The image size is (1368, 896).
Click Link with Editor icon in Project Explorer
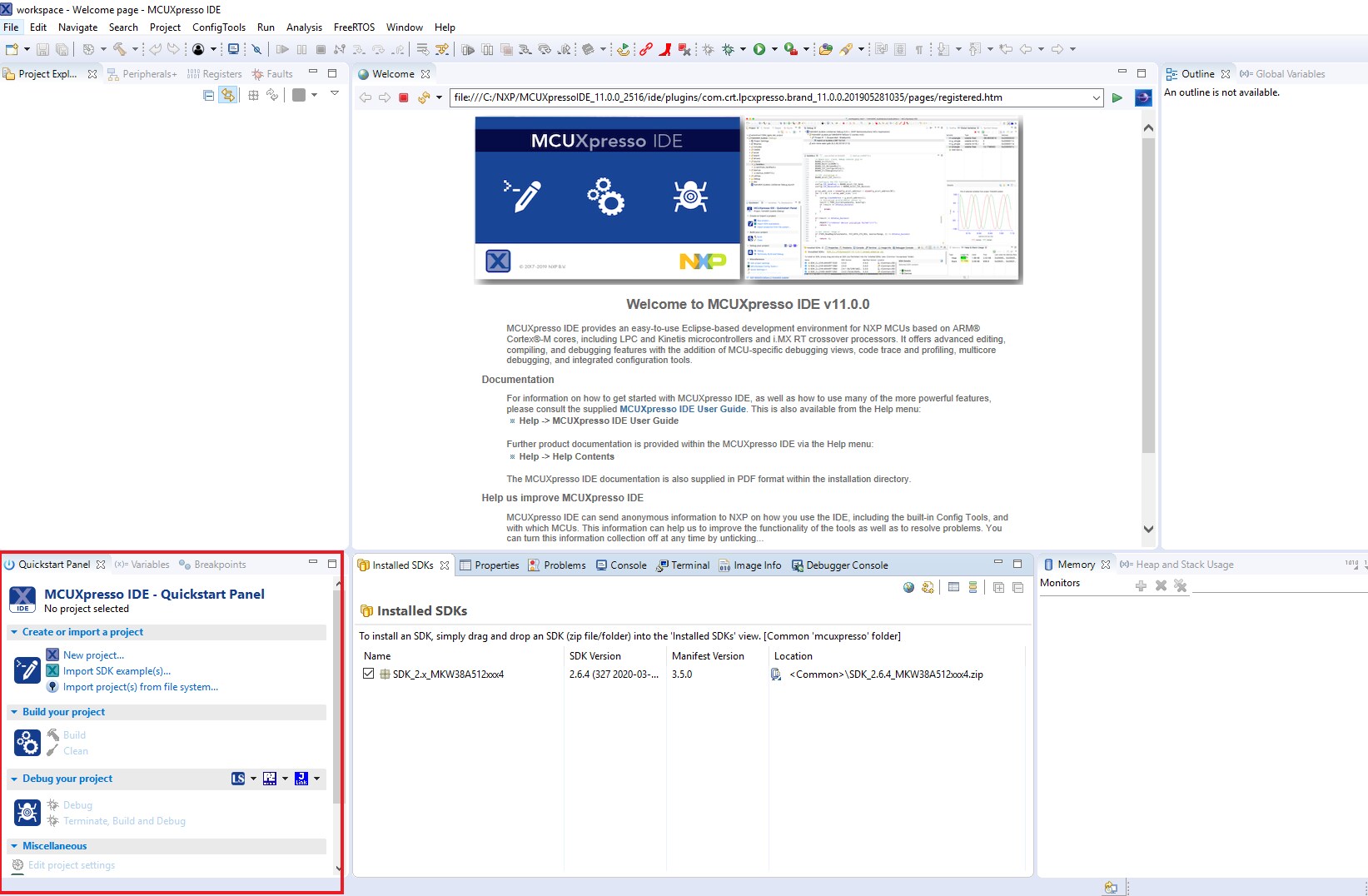click(227, 95)
